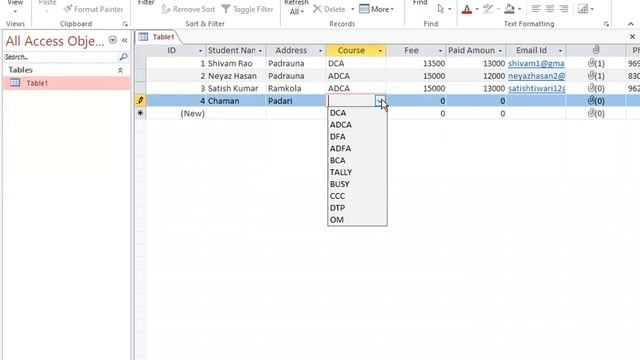640x360 pixels.
Task: Click the Course column header
Action: [356, 51]
